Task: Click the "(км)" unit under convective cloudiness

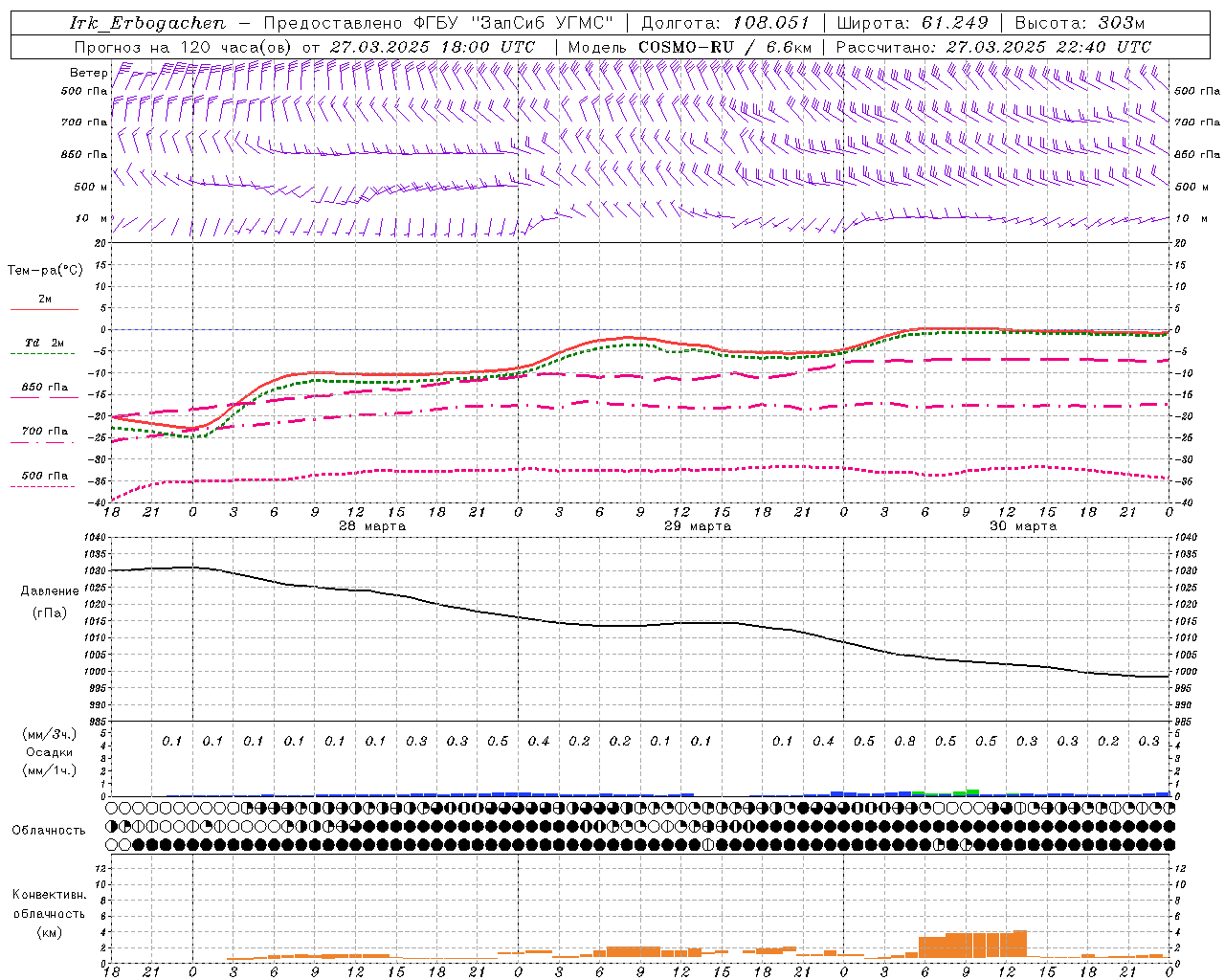Action: (50, 932)
